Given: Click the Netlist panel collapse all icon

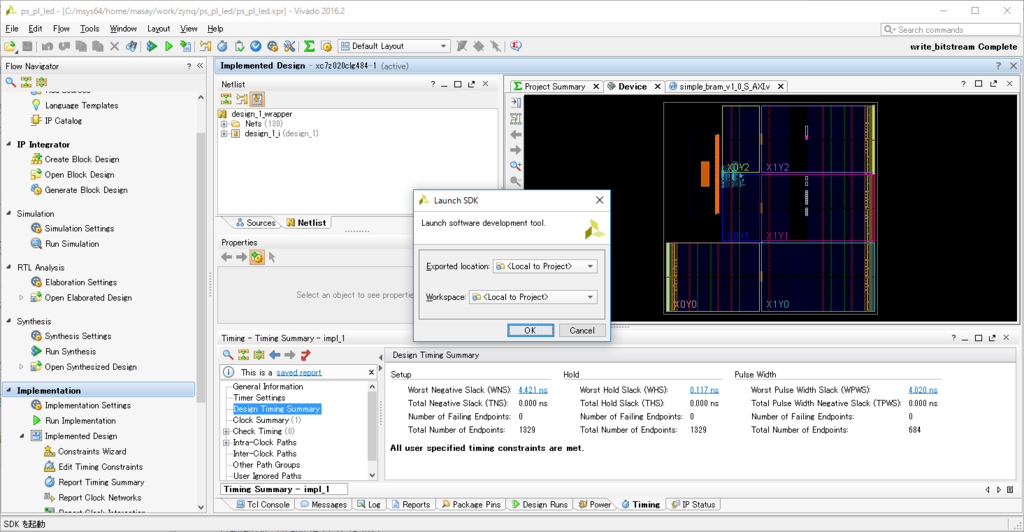Looking at the screenshot, I should click(x=226, y=99).
